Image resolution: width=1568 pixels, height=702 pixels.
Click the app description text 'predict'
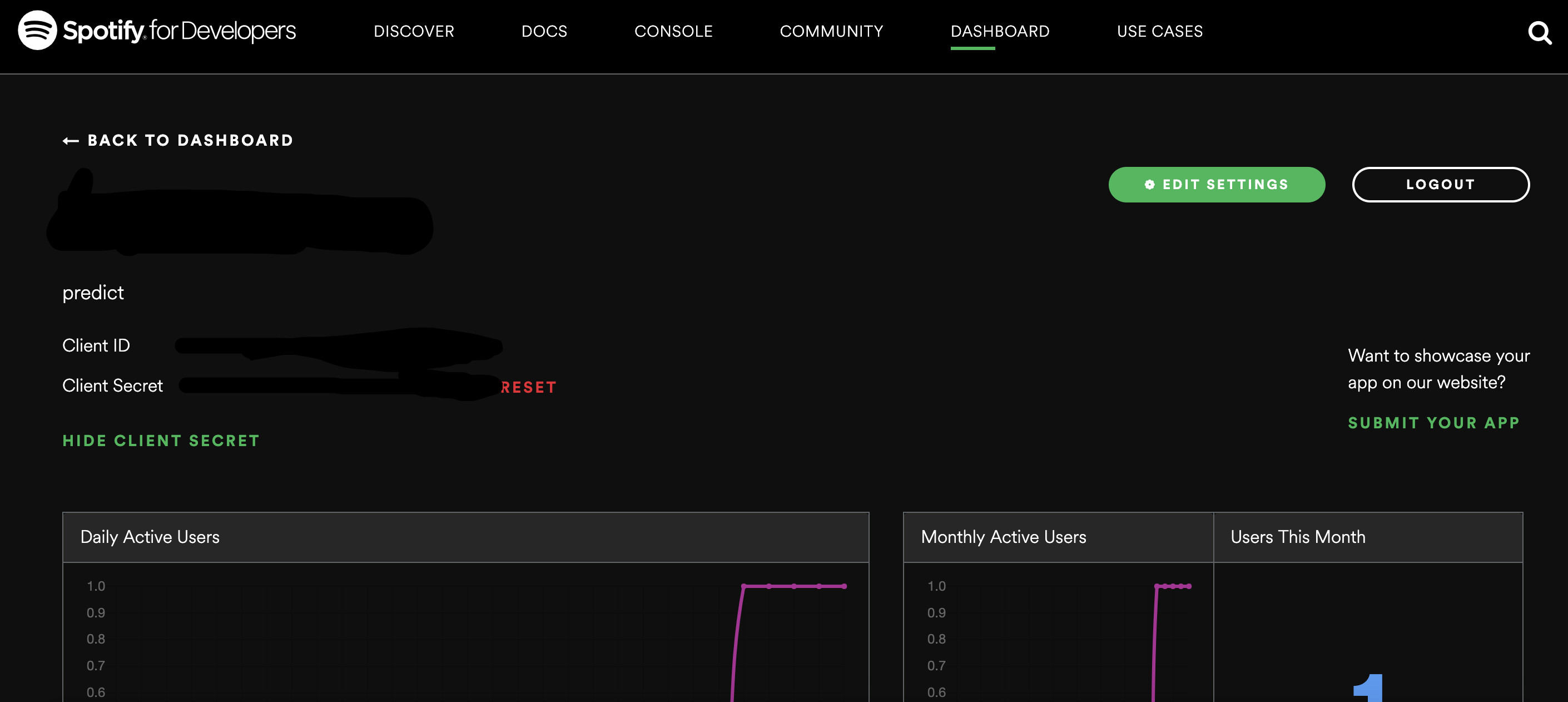[93, 293]
